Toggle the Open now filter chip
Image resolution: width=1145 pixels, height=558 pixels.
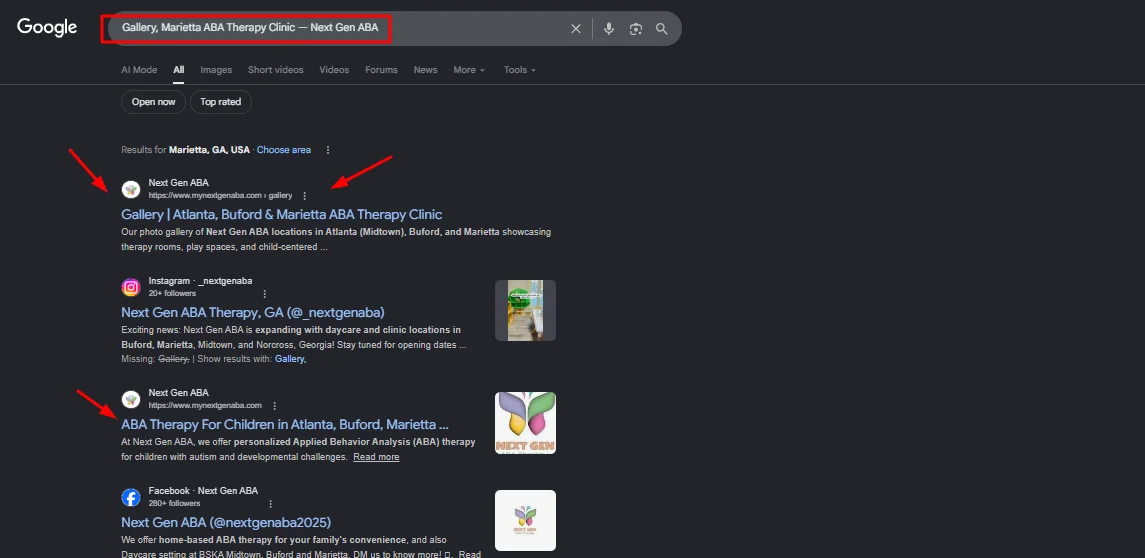153,102
